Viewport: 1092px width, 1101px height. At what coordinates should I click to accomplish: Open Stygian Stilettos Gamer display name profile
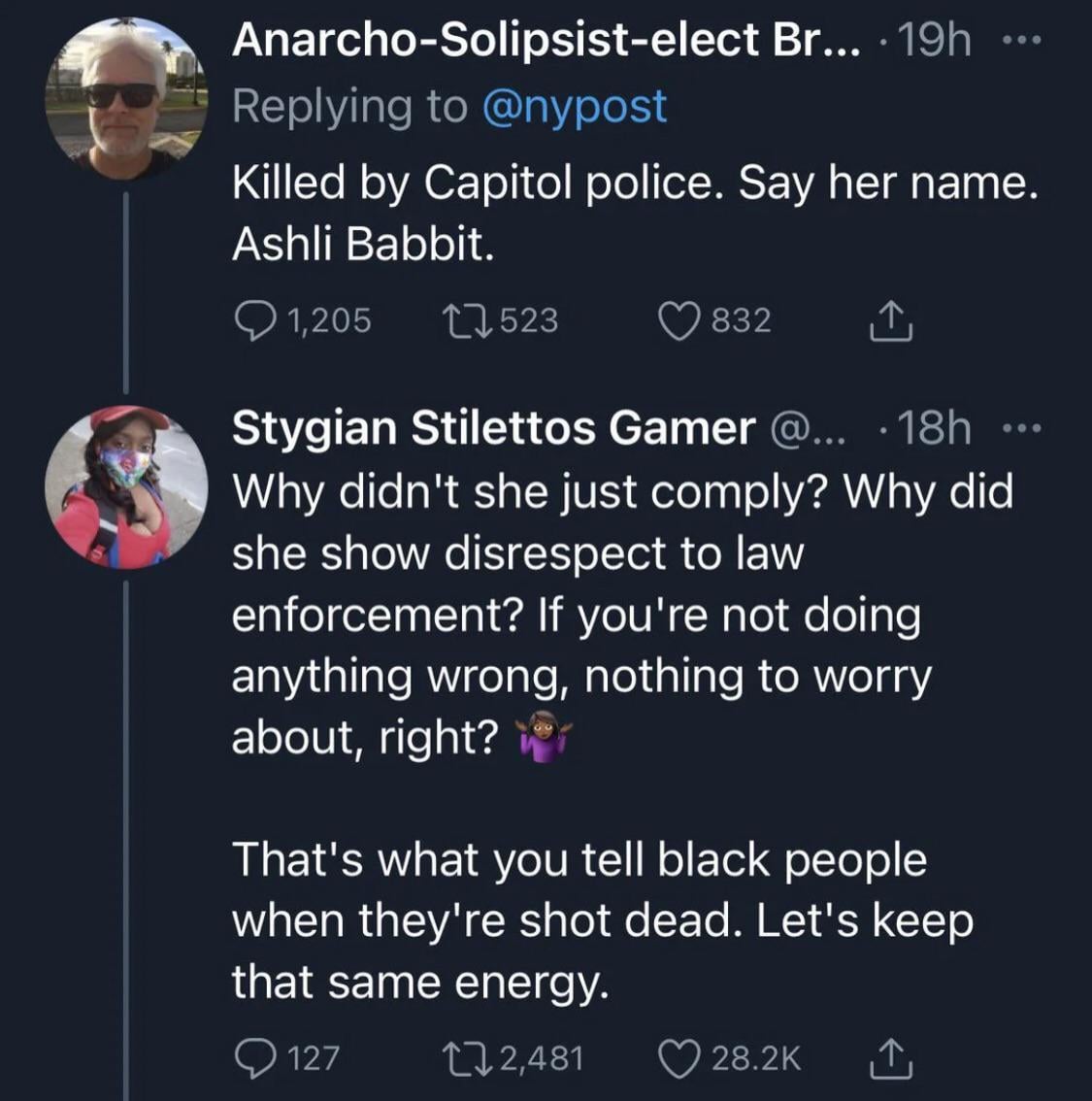pos(493,428)
